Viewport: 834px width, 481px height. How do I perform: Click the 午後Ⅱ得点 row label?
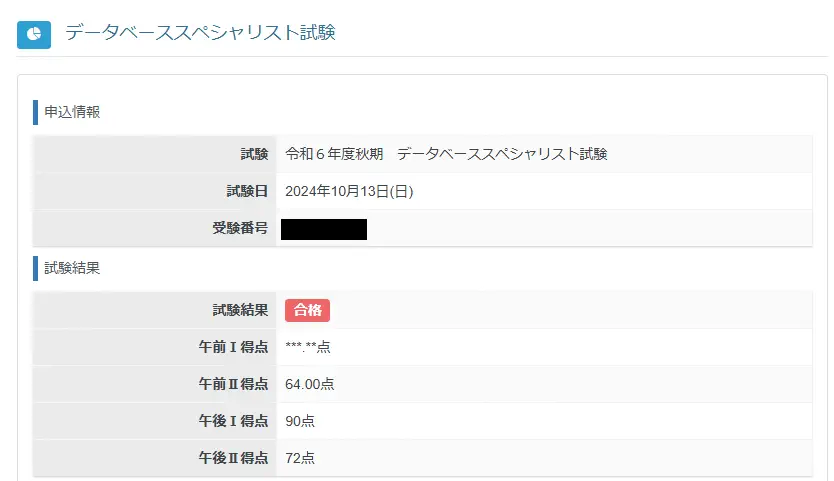[x=233, y=458]
